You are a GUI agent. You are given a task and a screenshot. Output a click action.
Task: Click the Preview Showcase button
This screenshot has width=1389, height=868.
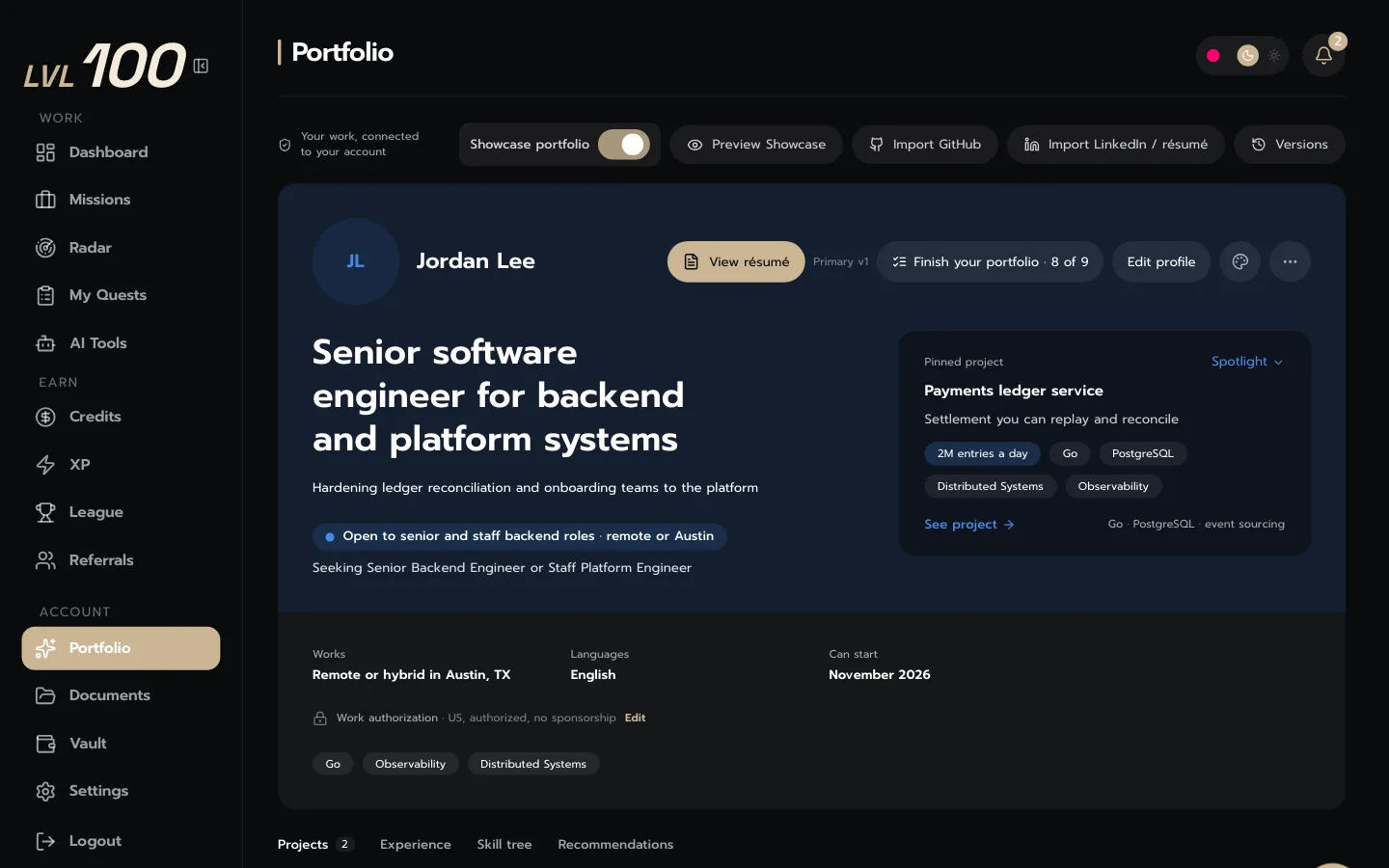[x=756, y=145]
